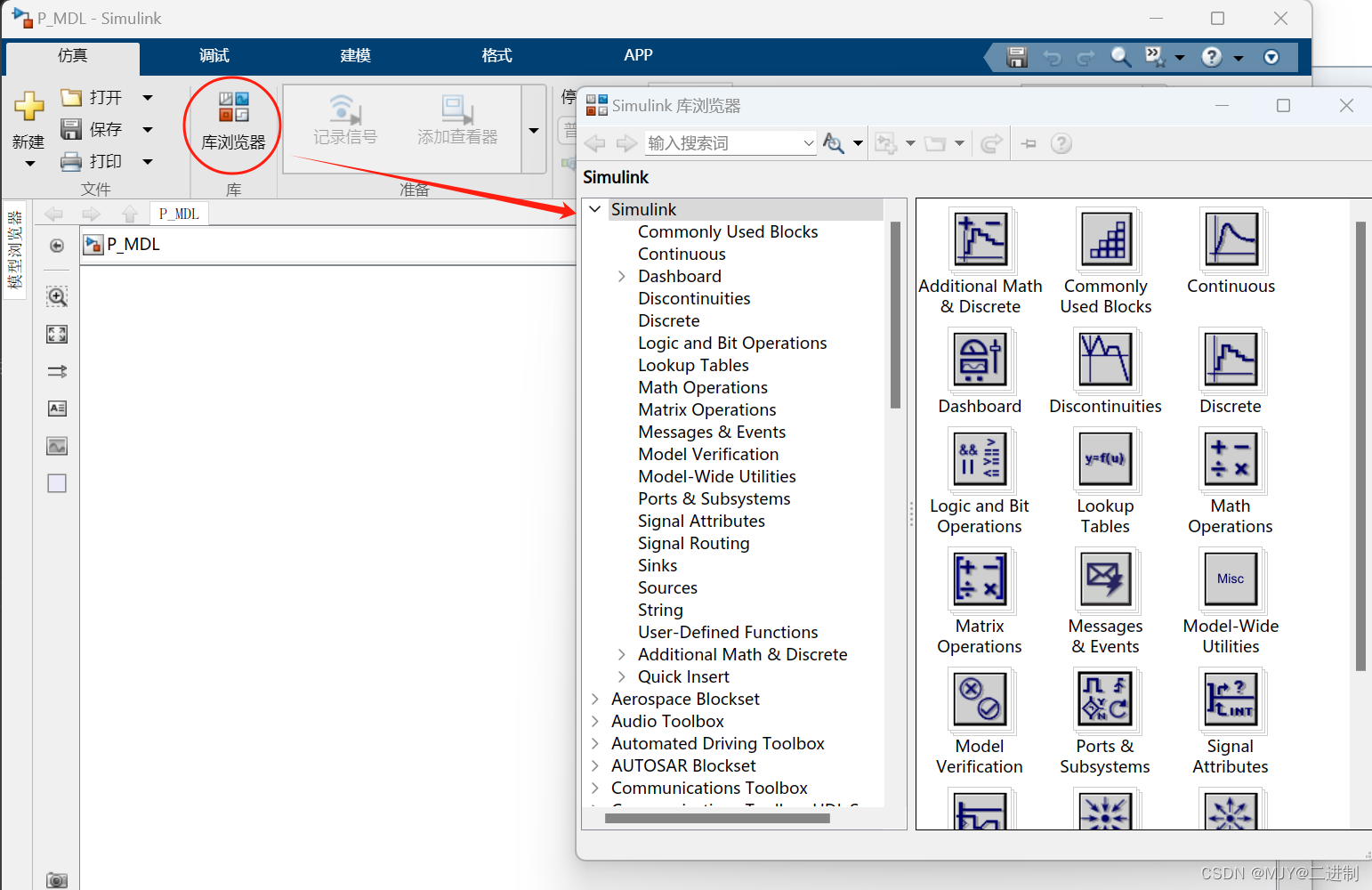Expand the Additional Math & Discrete tree node
This screenshot has height=890, width=1372.
(x=622, y=654)
